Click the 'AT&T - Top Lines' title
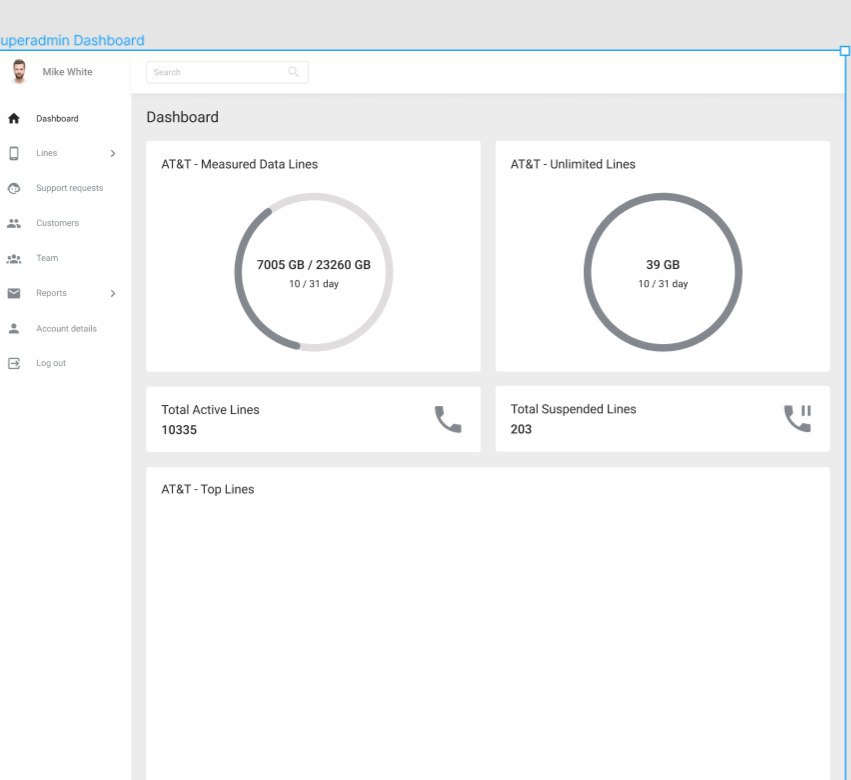The height and width of the screenshot is (780, 851). (207, 490)
